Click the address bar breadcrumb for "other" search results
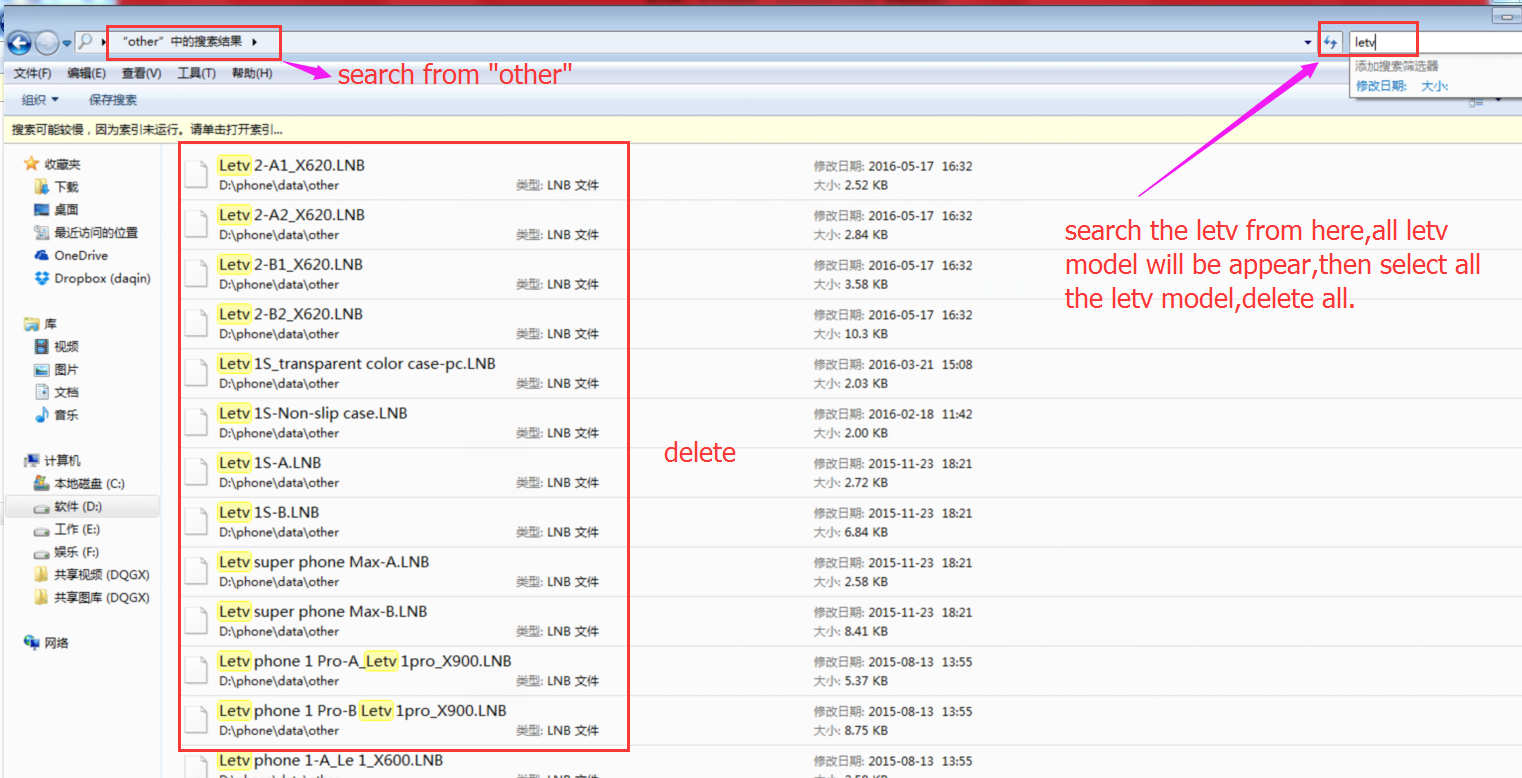1522x778 pixels. (x=182, y=42)
